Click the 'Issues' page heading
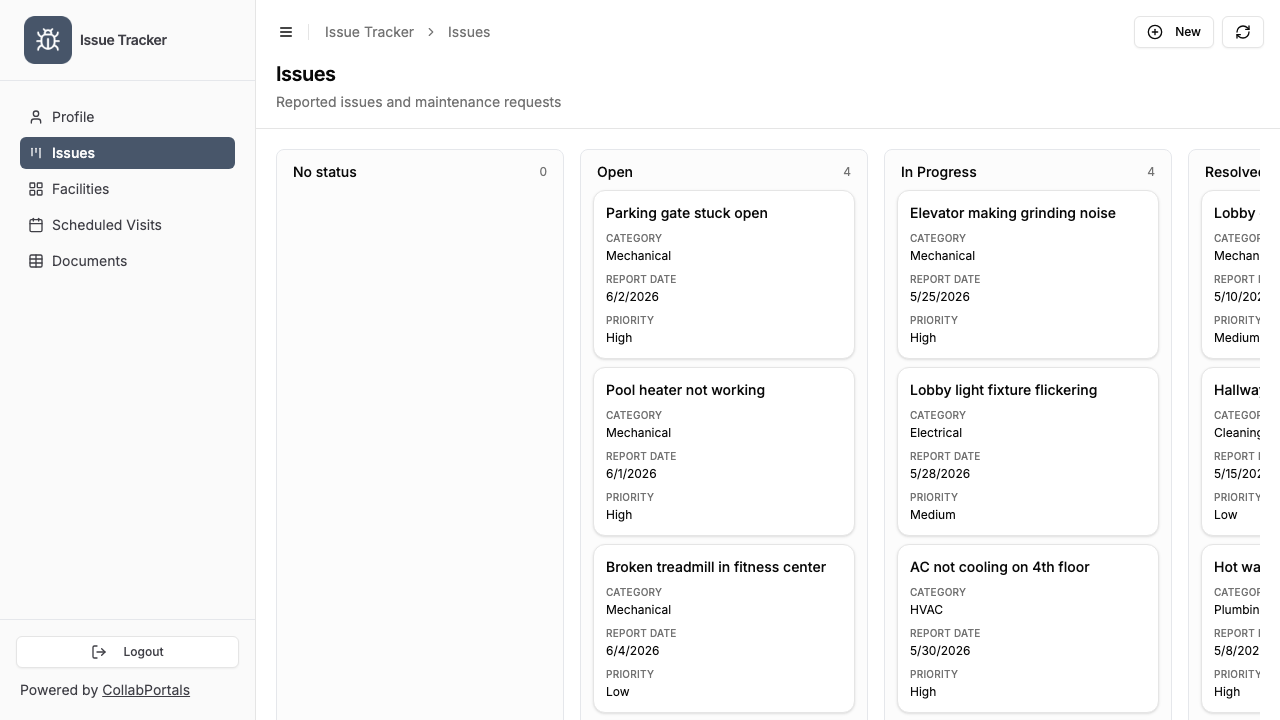Screen dimensions: 1280x720 tap(306, 74)
